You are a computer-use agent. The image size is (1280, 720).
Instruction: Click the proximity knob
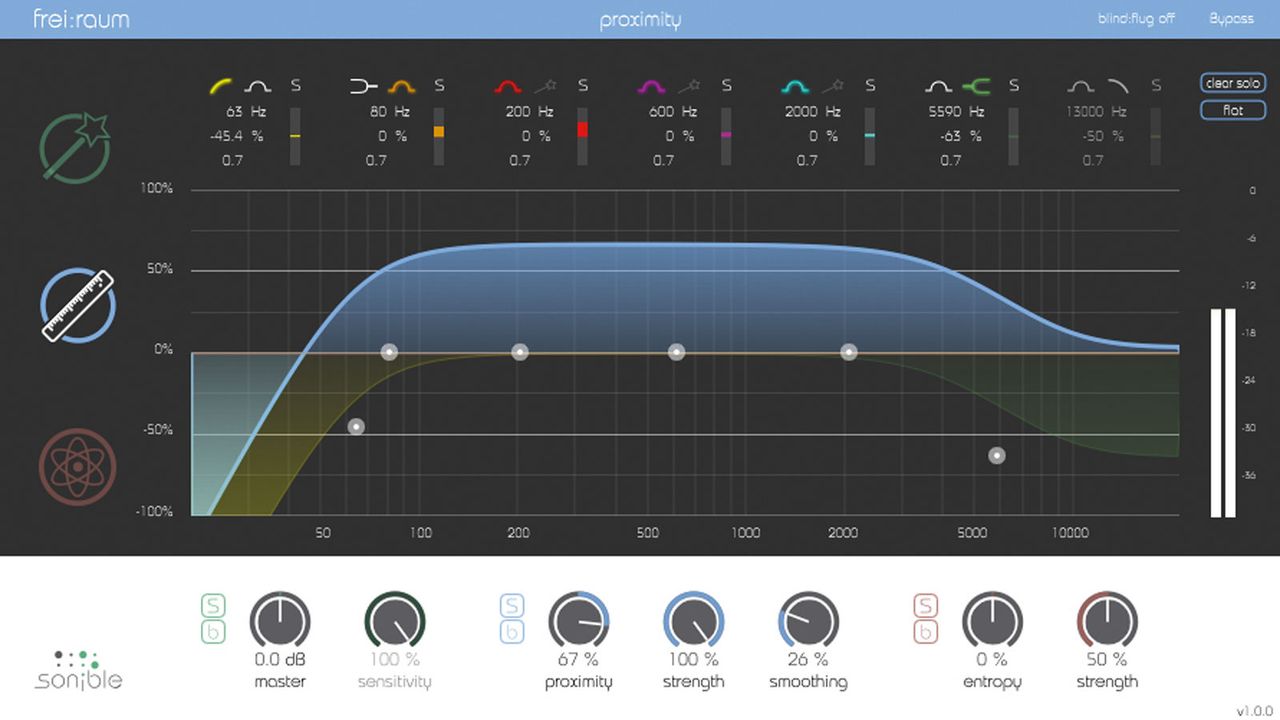point(579,621)
